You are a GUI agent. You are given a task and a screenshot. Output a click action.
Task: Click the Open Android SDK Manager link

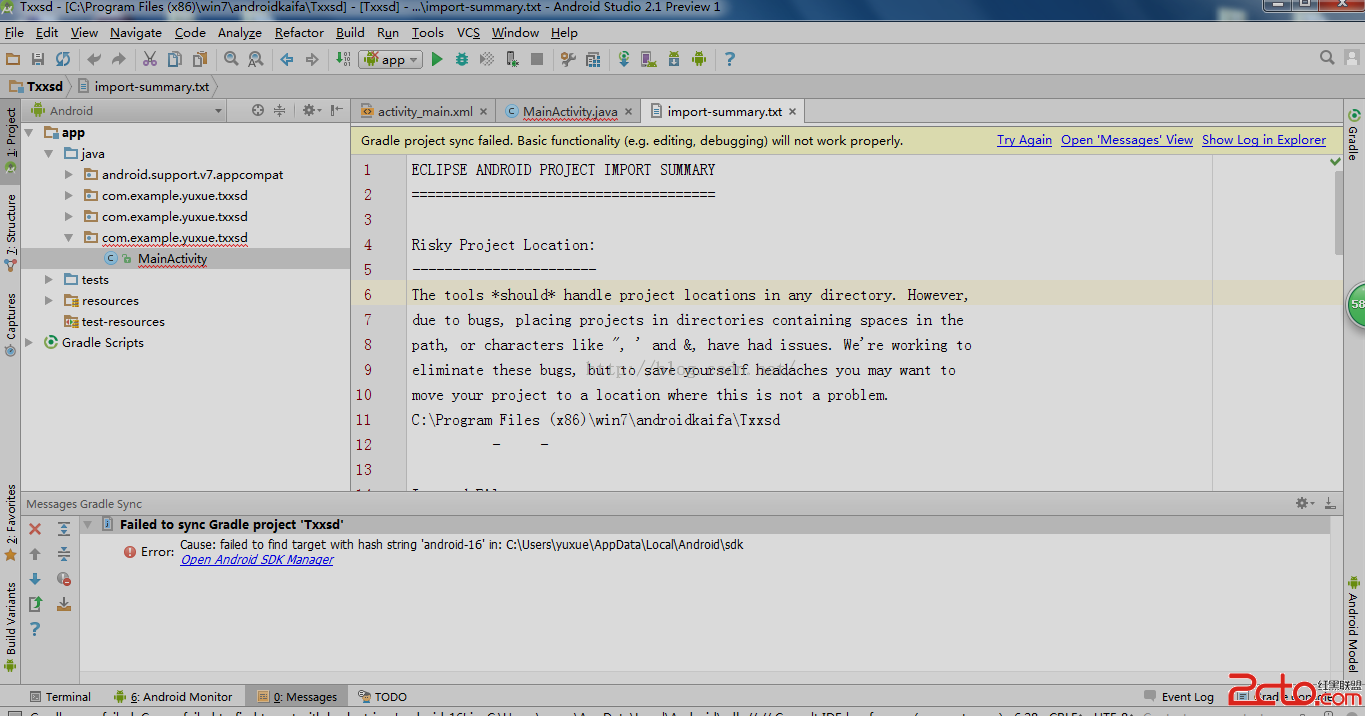click(257, 560)
